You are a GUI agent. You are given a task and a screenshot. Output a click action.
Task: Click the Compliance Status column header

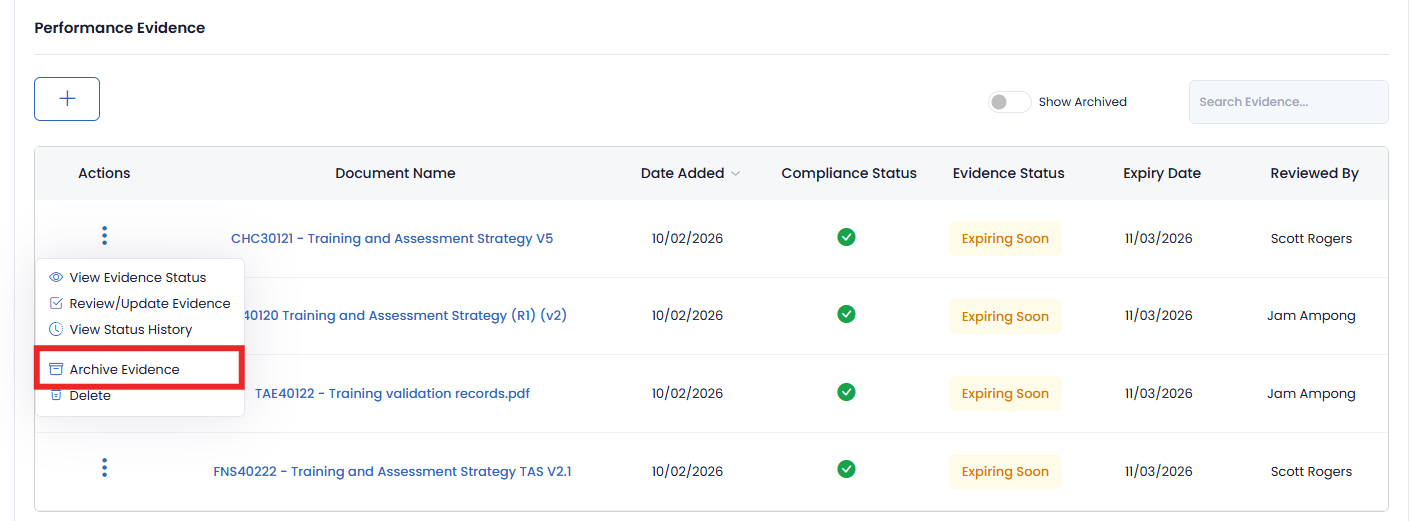848,174
